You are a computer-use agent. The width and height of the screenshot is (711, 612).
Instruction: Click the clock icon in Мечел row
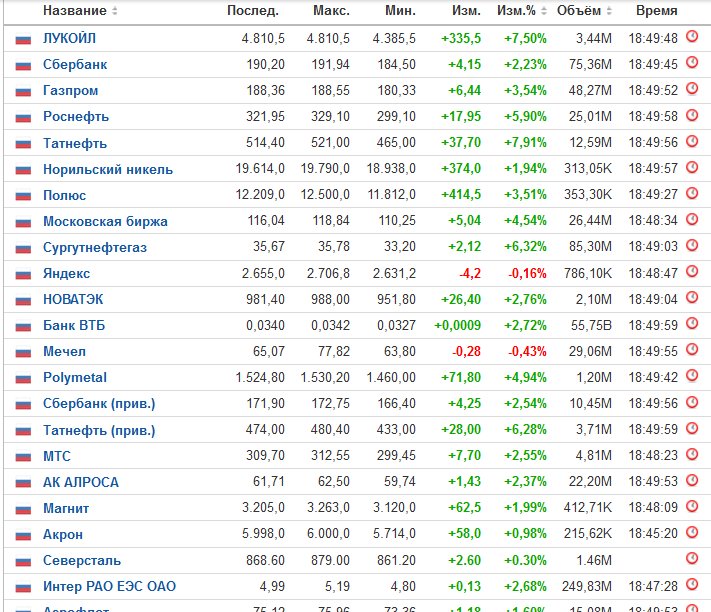[x=692, y=349]
